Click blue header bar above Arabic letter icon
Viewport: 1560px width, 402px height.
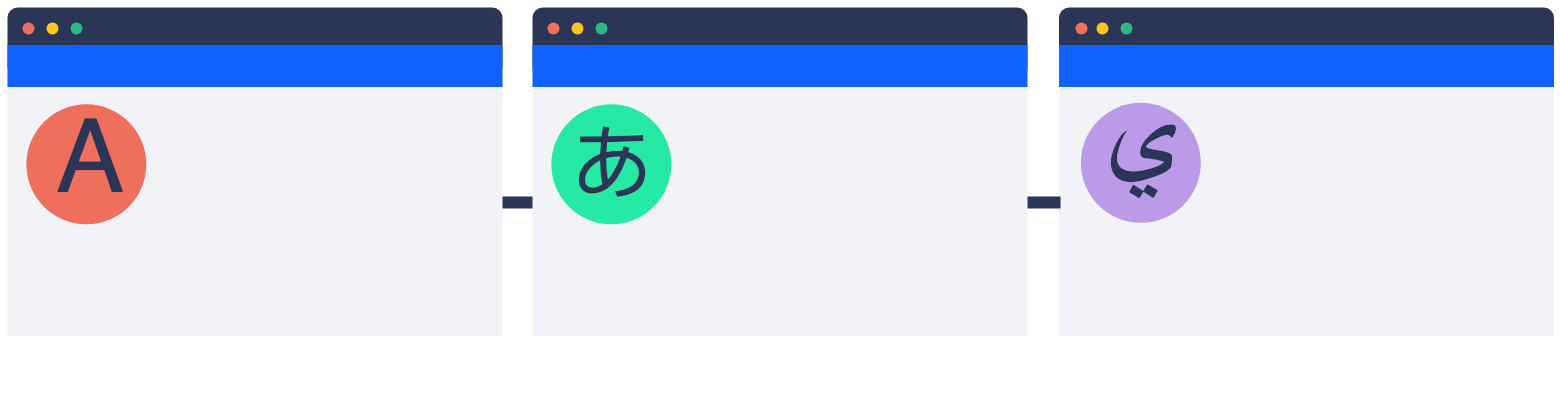[1306, 66]
